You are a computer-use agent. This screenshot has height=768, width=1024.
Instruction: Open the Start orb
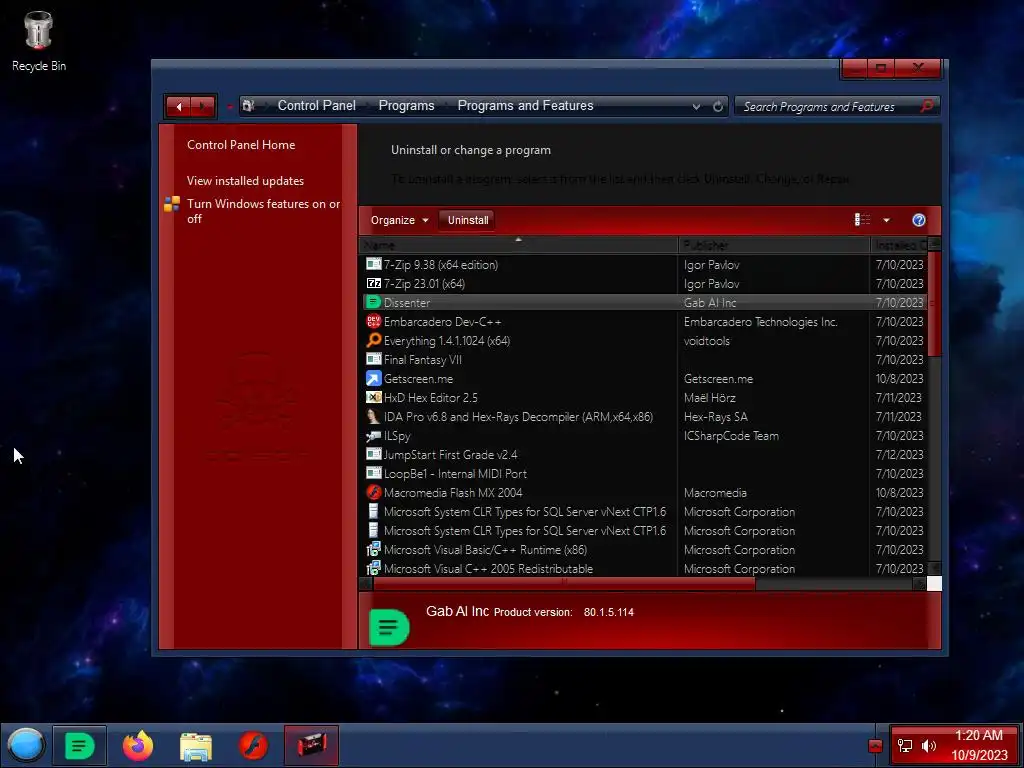[x=25, y=745]
